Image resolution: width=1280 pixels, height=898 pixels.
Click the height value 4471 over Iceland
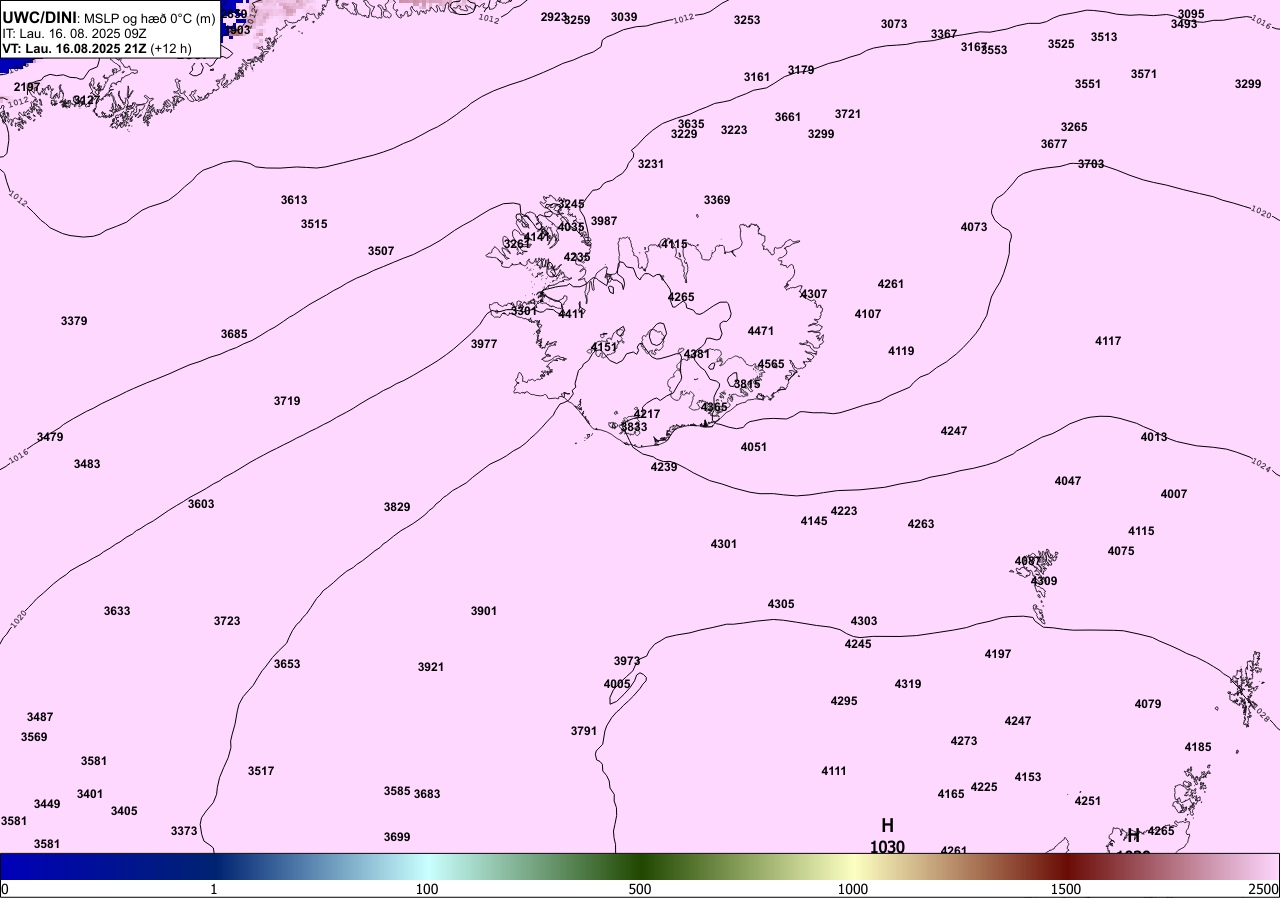point(761,331)
